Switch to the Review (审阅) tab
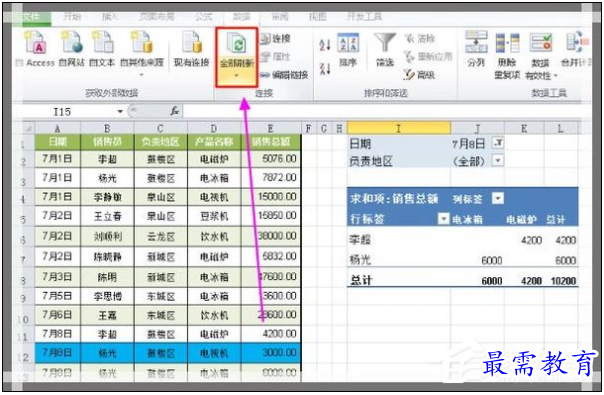This screenshot has height=395, width=604. coord(280,17)
